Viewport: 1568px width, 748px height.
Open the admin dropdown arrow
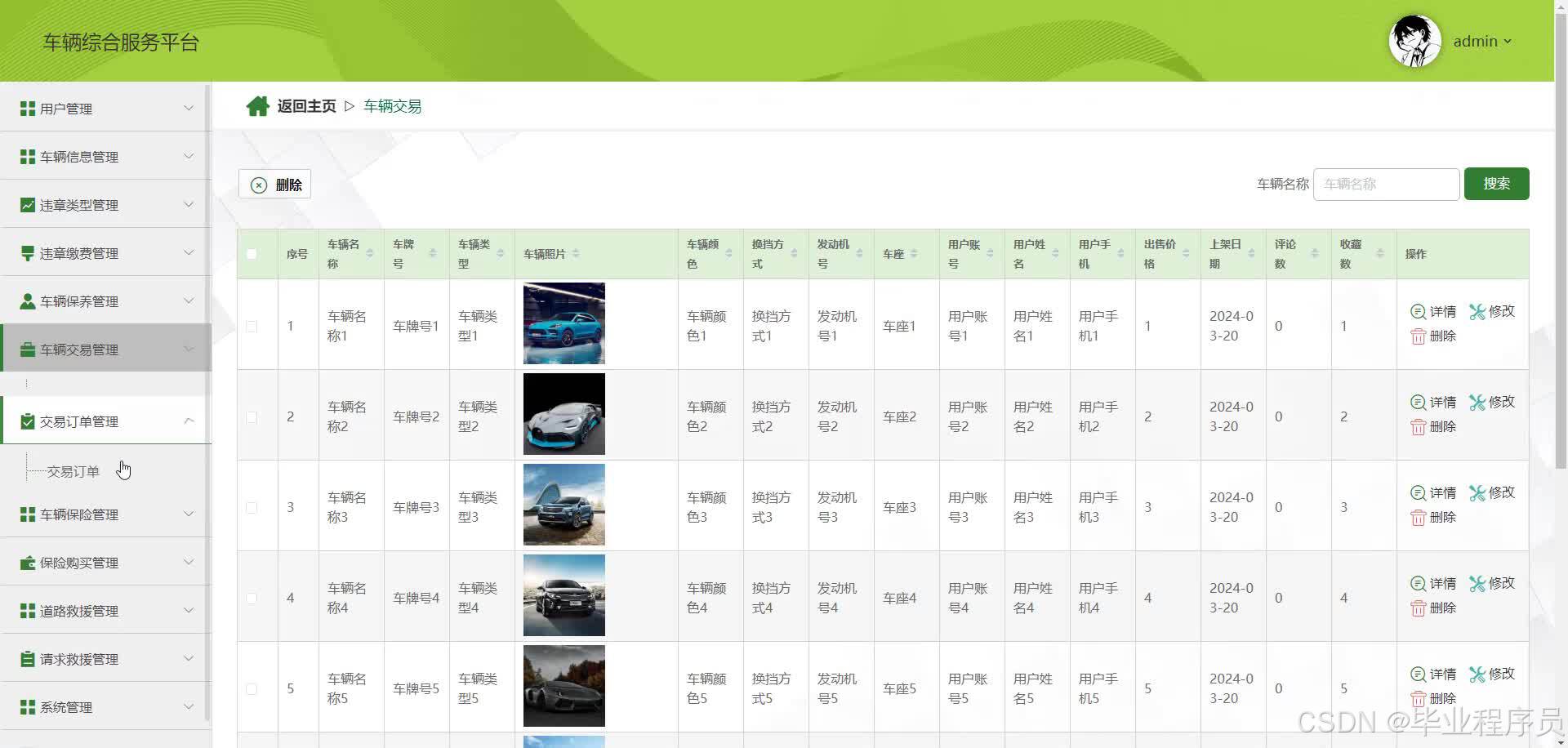1508,42
